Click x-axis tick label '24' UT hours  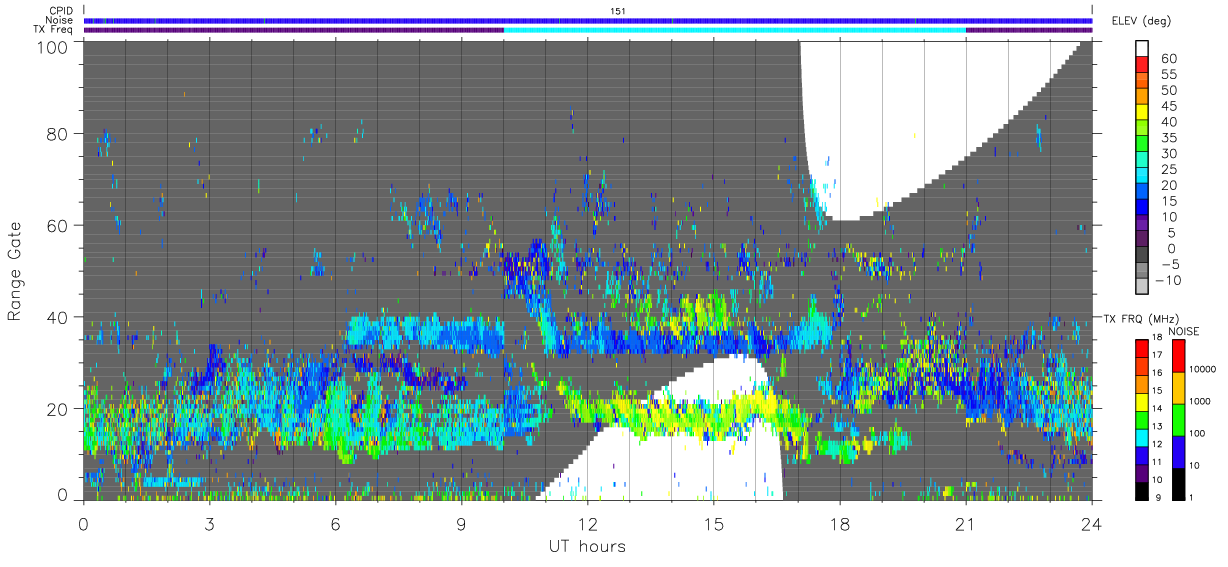(x=1092, y=522)
